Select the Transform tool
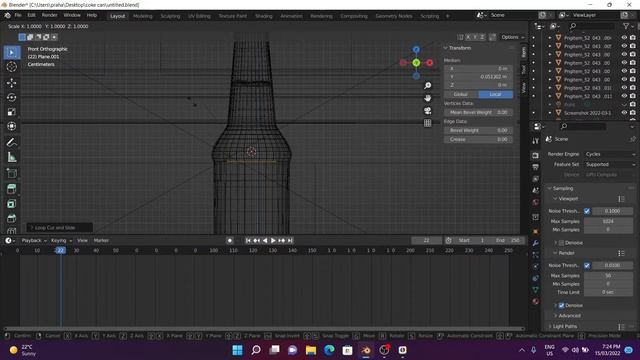Viewport: 640px width, 360px height. click(x=11, y=126)
